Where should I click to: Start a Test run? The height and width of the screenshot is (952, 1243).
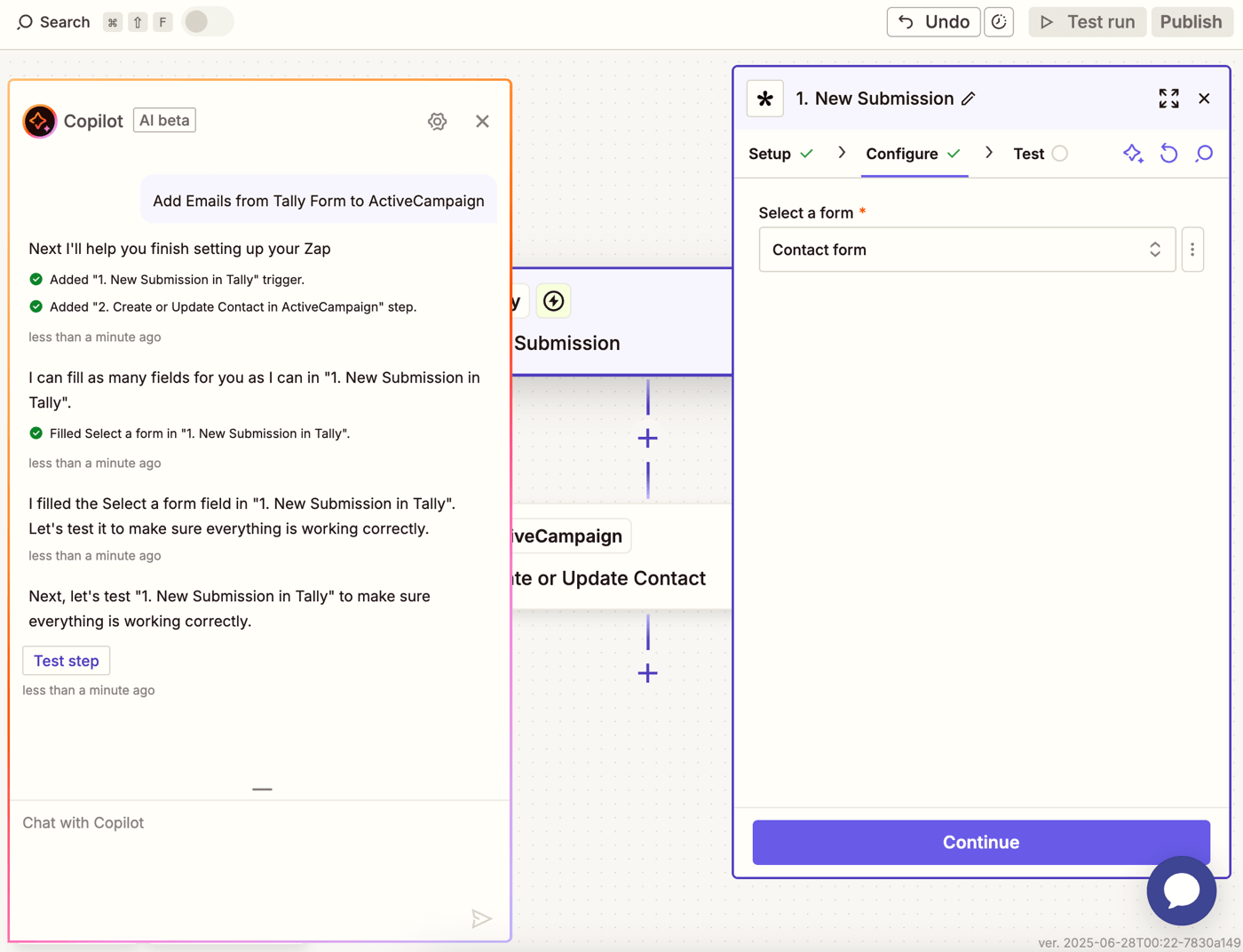coord(1087,22)
